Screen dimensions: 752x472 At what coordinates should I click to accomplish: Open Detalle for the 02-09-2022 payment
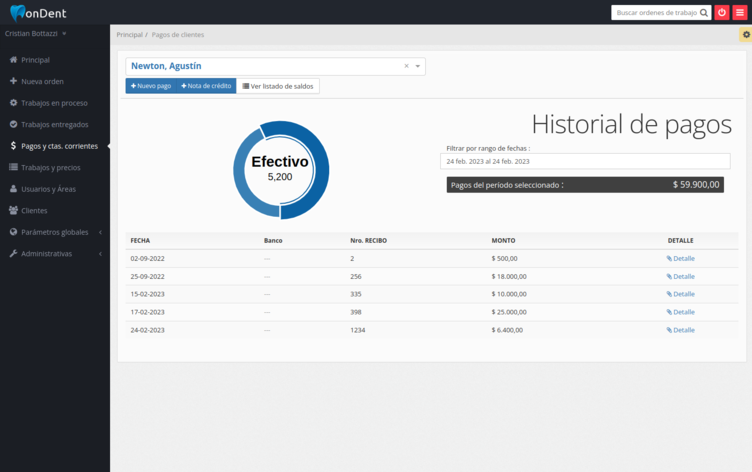681,258
